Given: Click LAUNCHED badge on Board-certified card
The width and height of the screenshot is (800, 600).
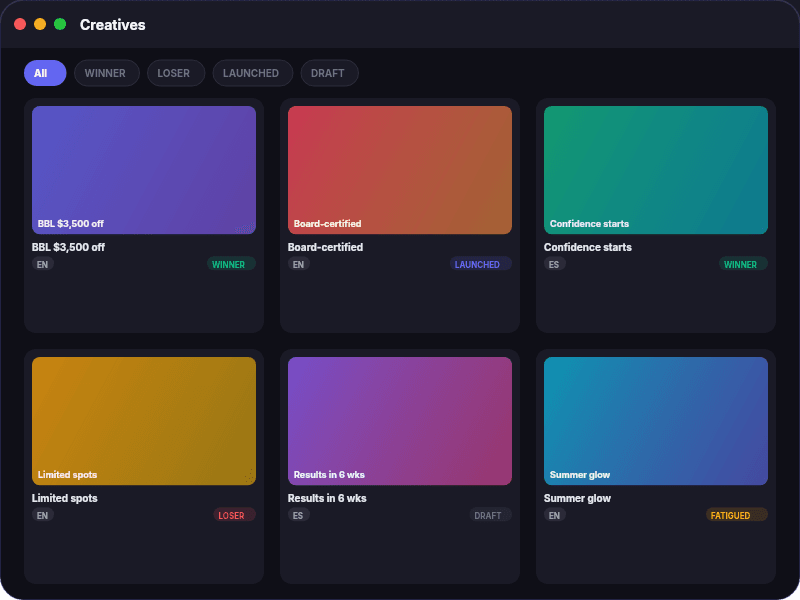Looking at the screenshot, I should pyautogui.click(x=481, y=264).
